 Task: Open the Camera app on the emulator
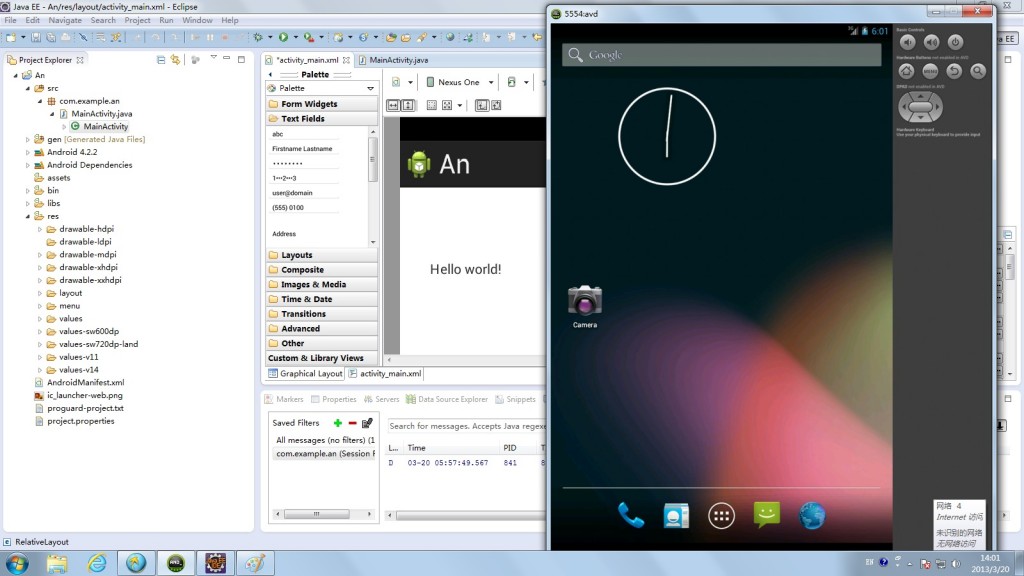[x=585, y=300]
